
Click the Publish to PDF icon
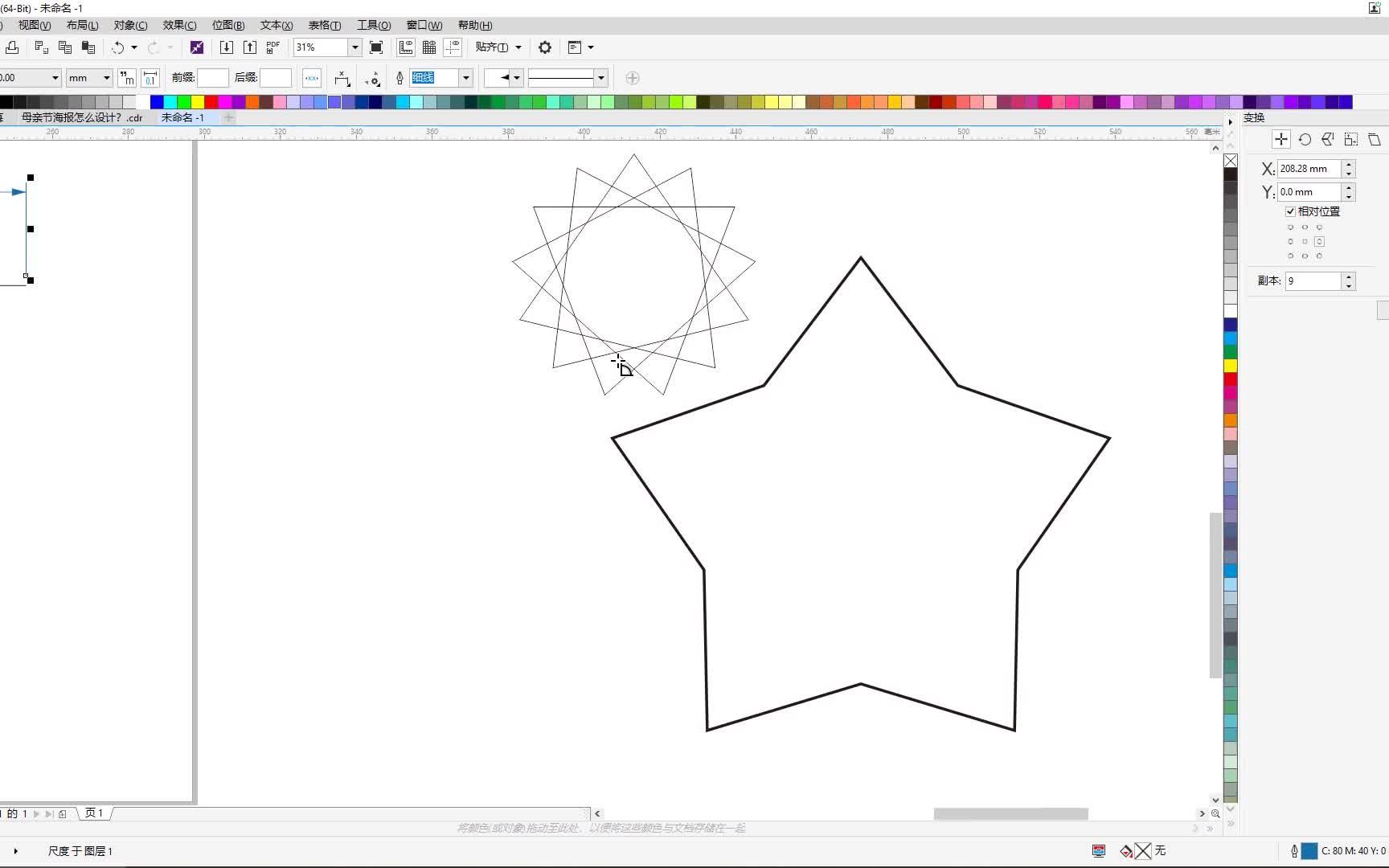(x=273, y=47)
